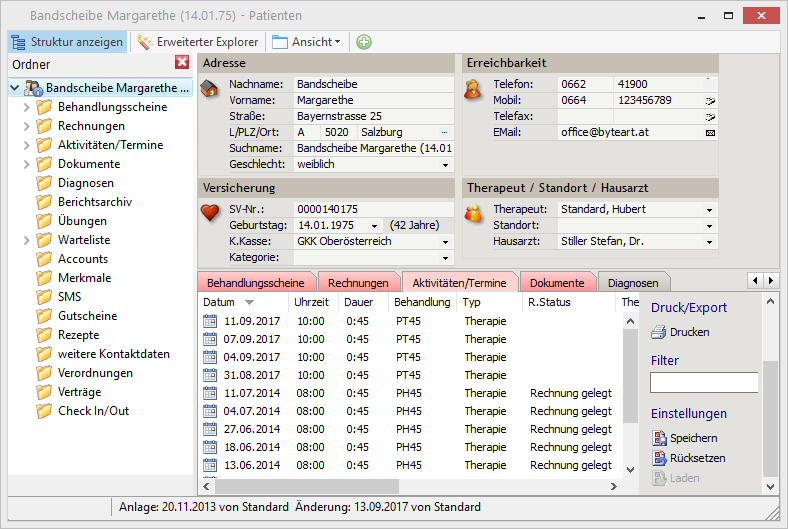Click the red heart icon in Versicherung

point(209,212)
